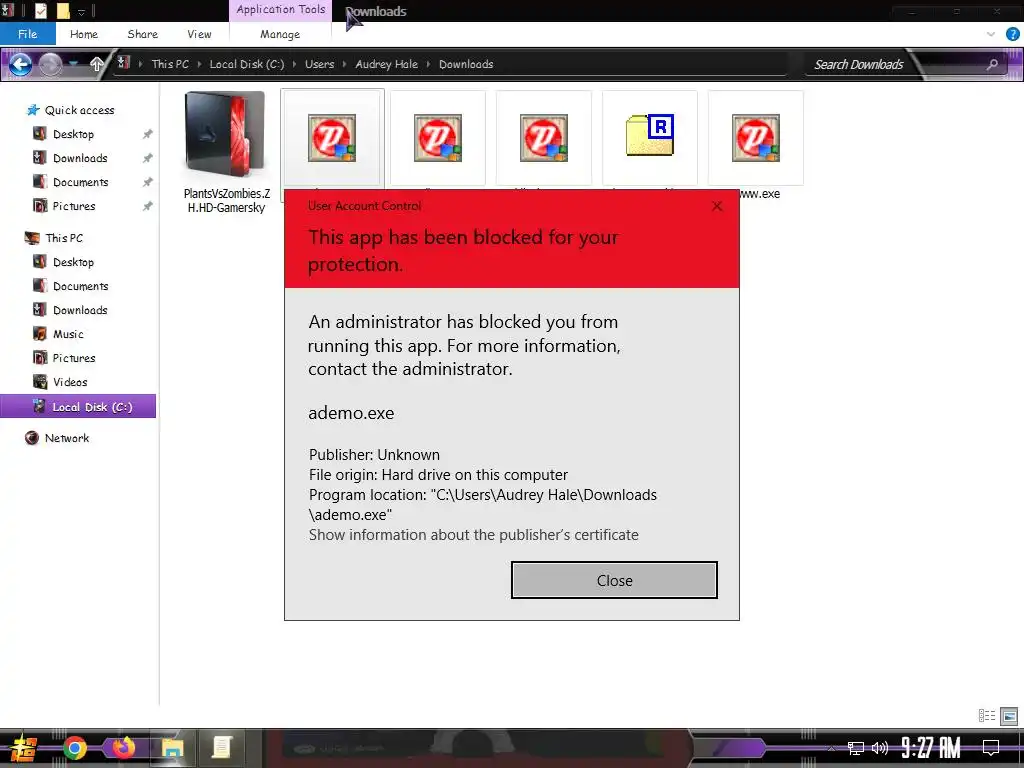
Task: Open Desktop under This PC
Action: point(73,262)
